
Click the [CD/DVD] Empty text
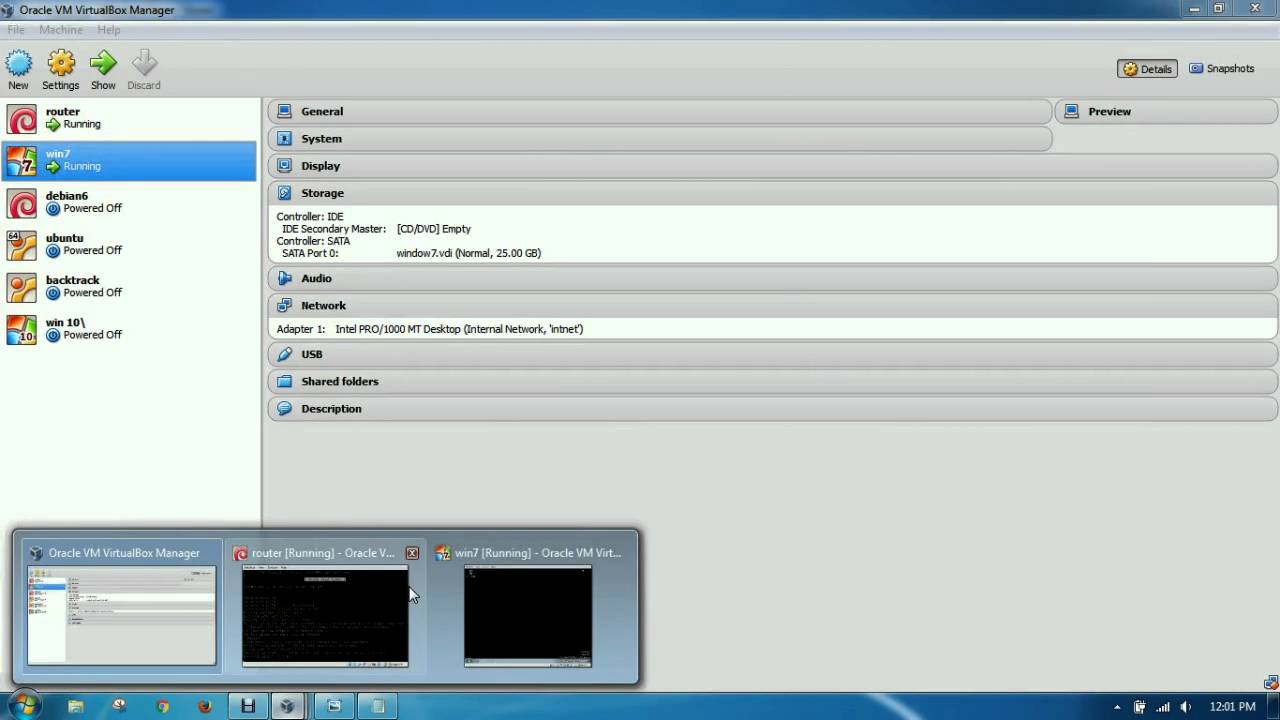pyautogui.click(x=434, y=229)
